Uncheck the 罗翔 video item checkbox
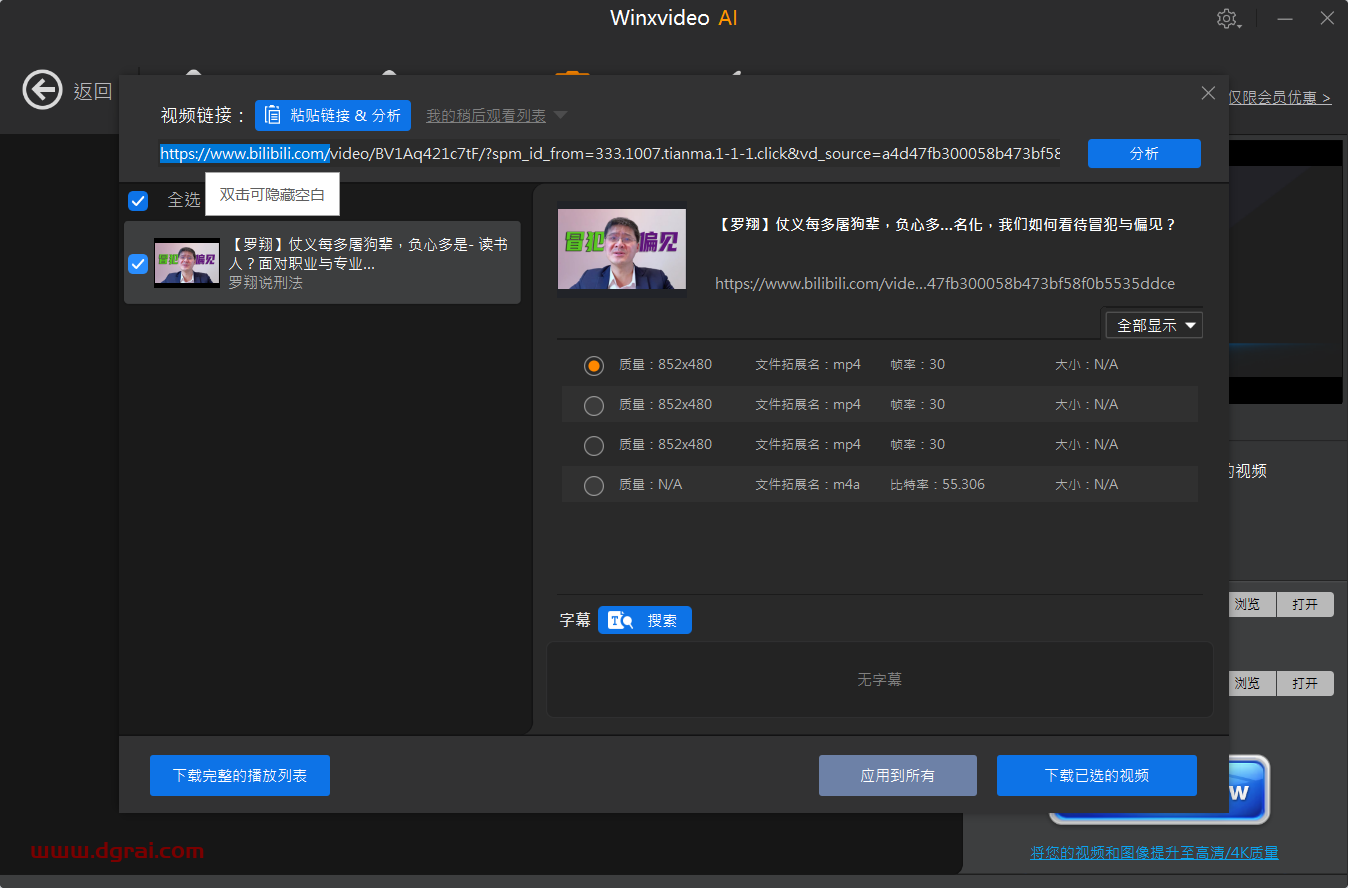 (138, 264)
